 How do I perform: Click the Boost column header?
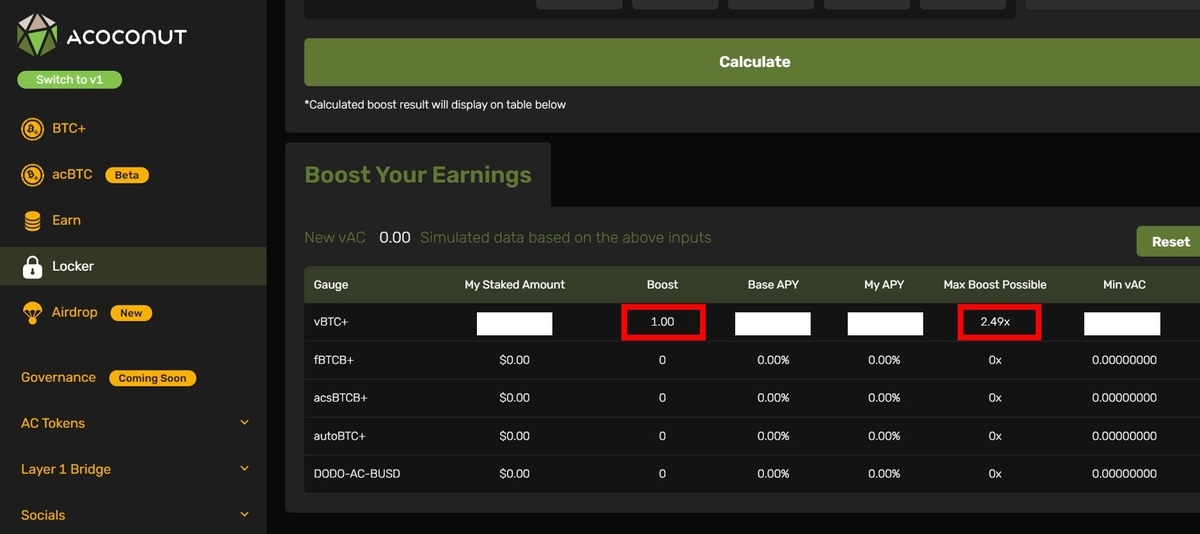coord(662,285)
